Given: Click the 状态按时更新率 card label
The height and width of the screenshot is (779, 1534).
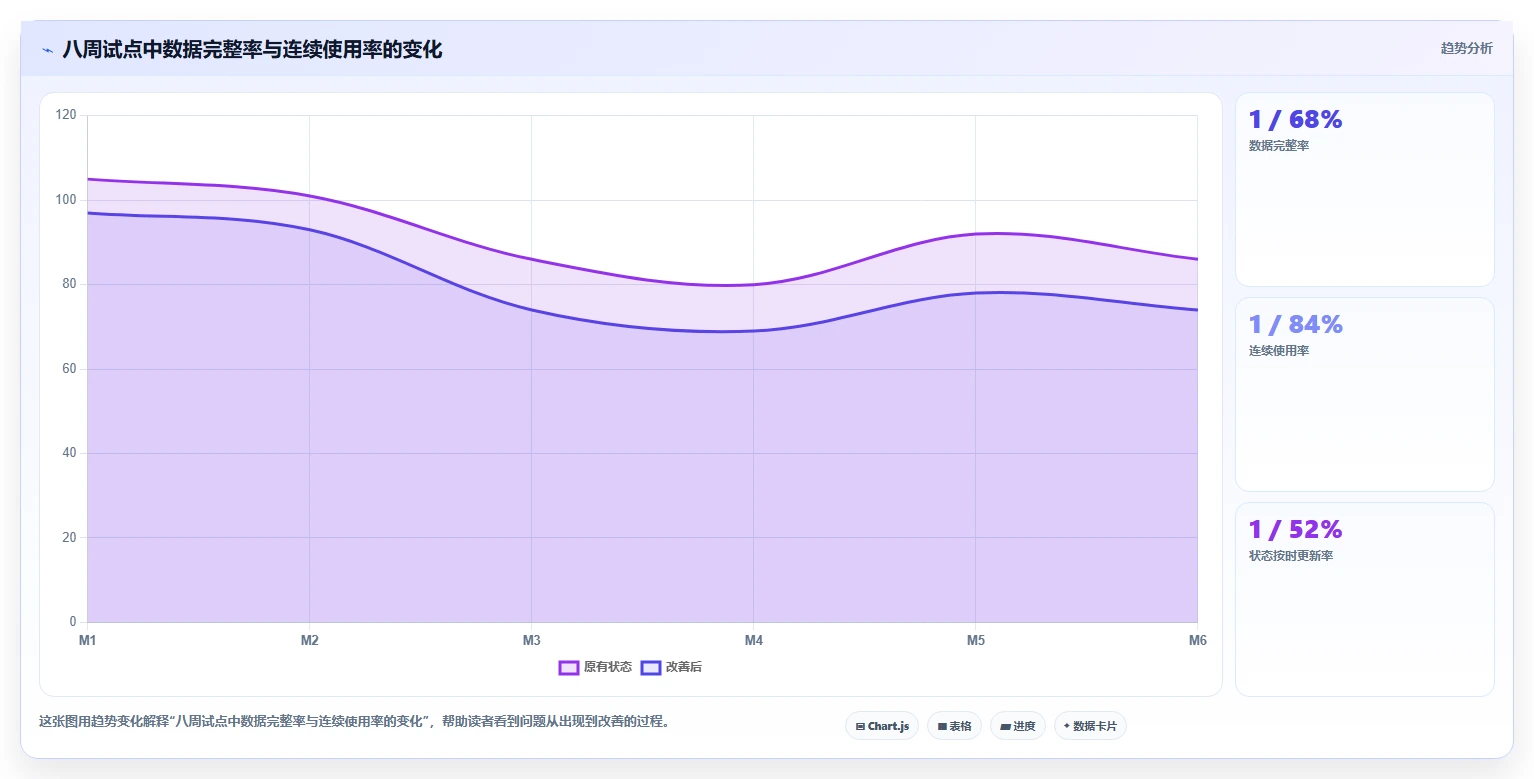Looking at the screenshot, I should pos(1291,556).
